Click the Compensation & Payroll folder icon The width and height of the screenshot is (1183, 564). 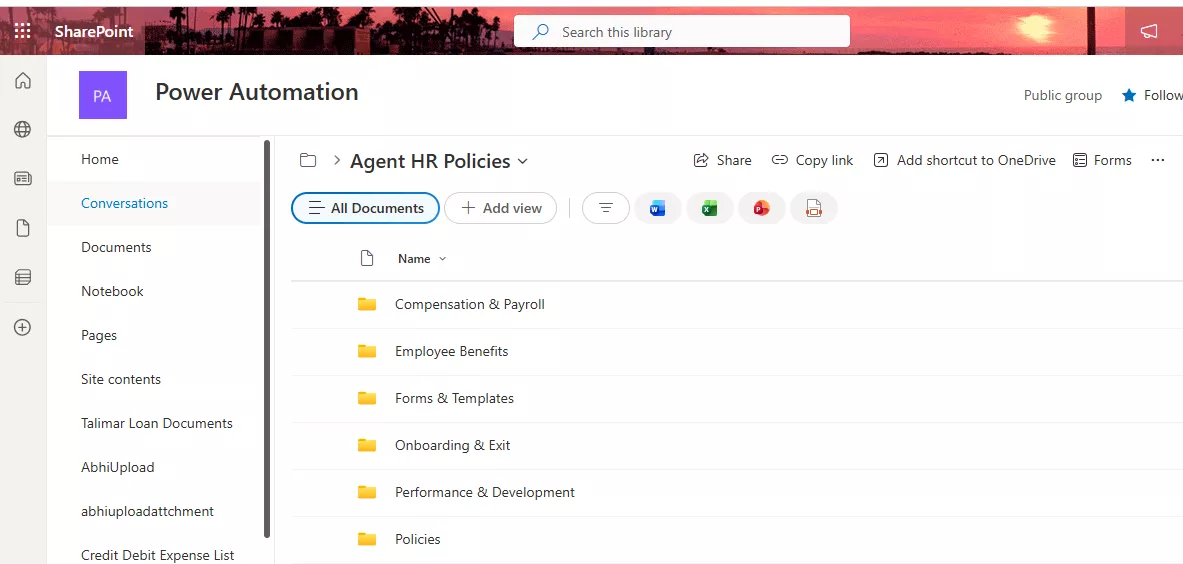click(x=367, y=304)
